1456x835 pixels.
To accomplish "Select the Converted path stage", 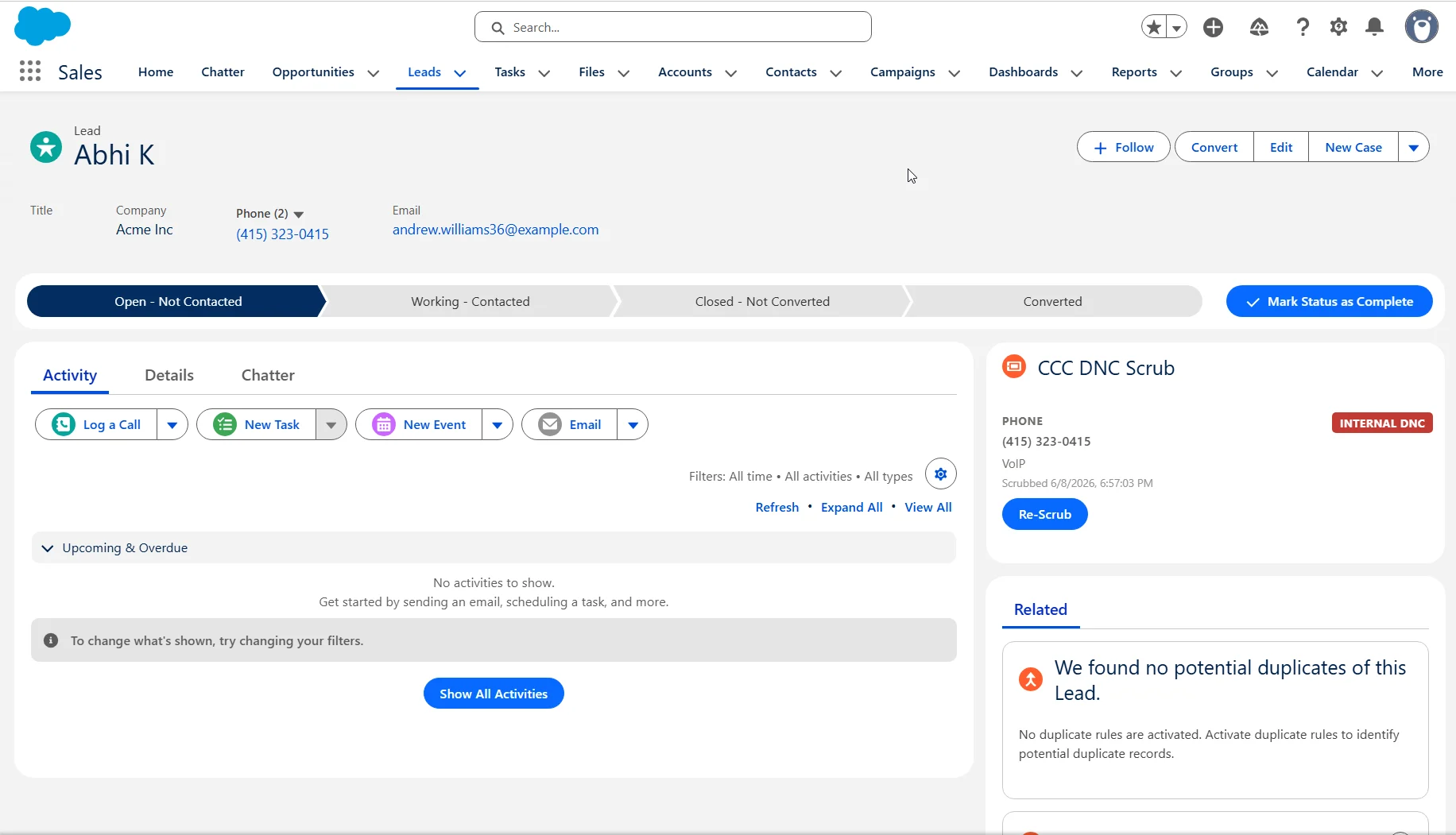I will point(1052,301).
